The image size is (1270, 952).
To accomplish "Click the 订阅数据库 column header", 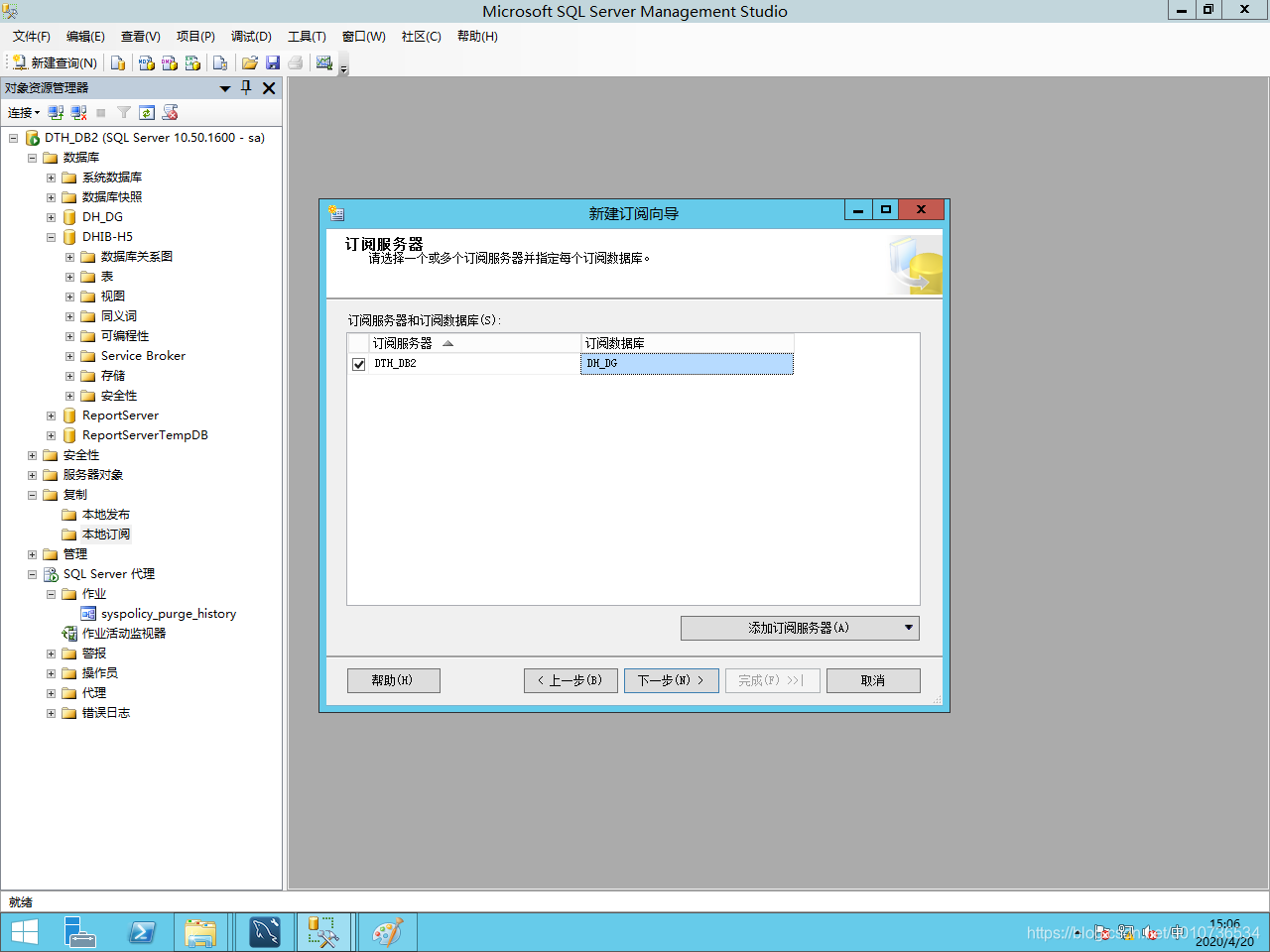I will click(687, 343).
